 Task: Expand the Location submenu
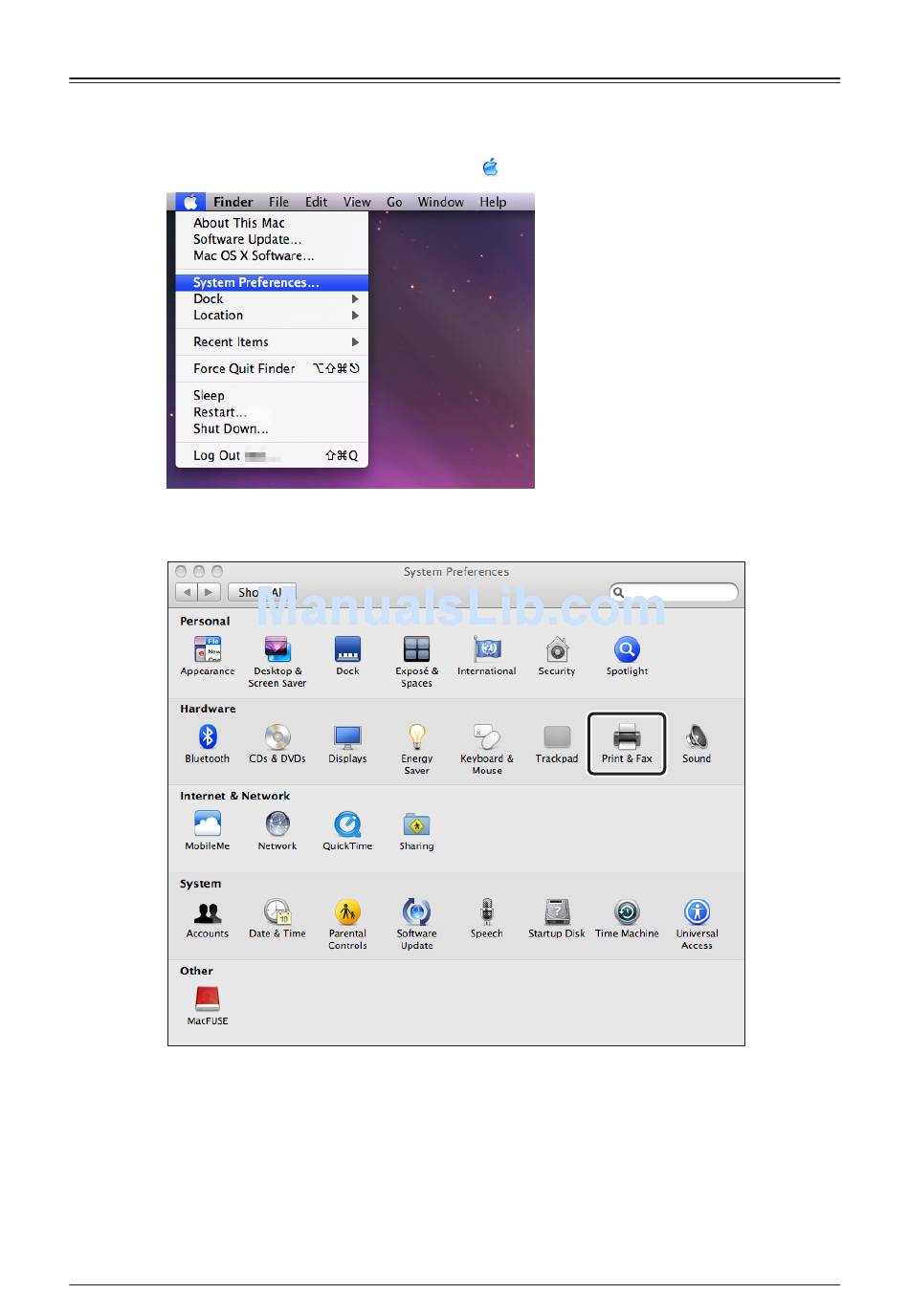tap(272, 315)
